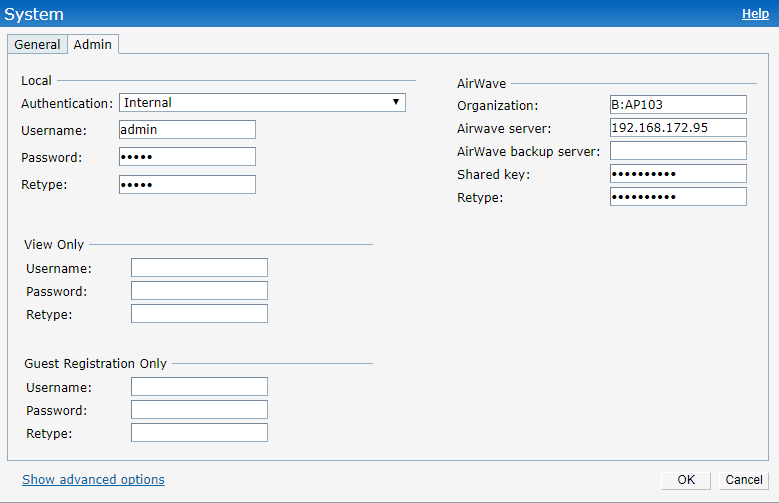Focus the View Only Username field

click(199, 267)
